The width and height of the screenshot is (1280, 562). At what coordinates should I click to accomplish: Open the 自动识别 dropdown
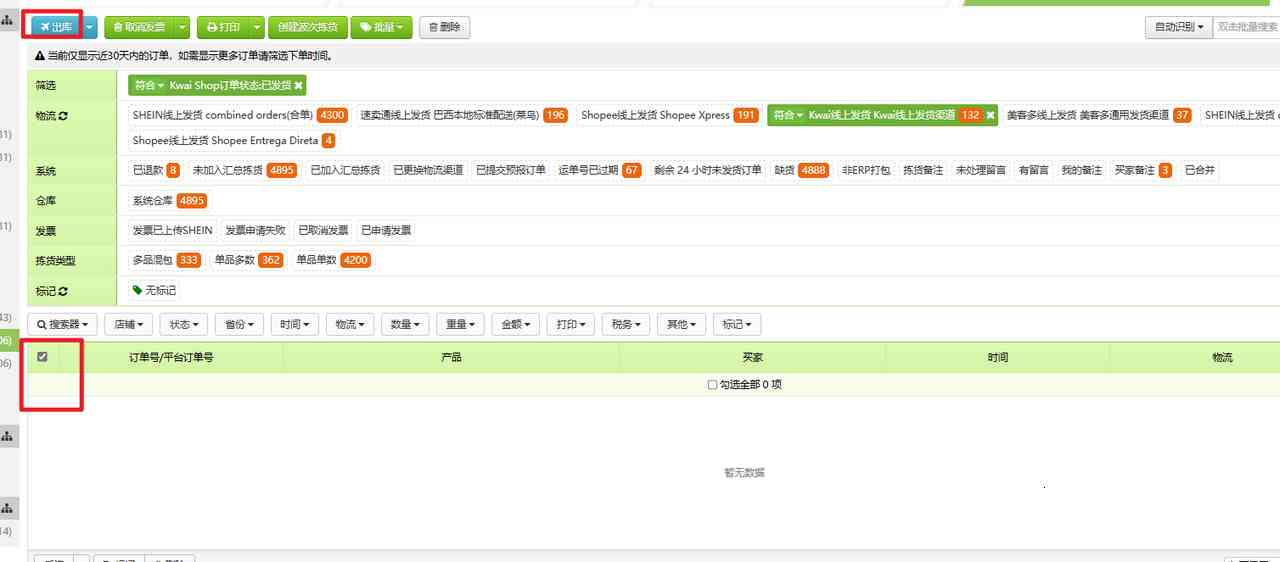(x=1178, y=27)
